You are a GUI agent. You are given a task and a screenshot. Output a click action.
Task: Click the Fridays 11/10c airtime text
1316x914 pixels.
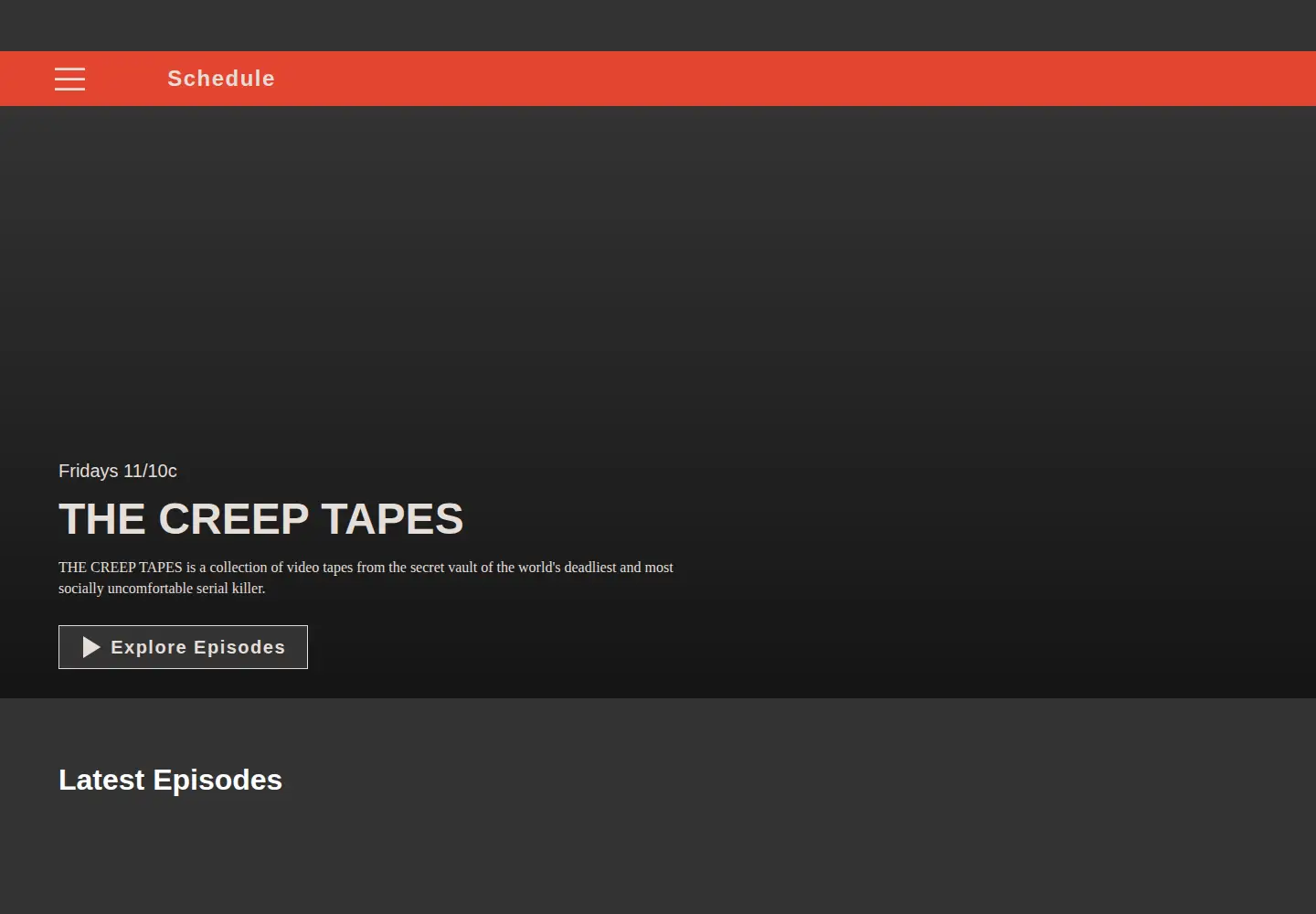click(x=118, y=471)
